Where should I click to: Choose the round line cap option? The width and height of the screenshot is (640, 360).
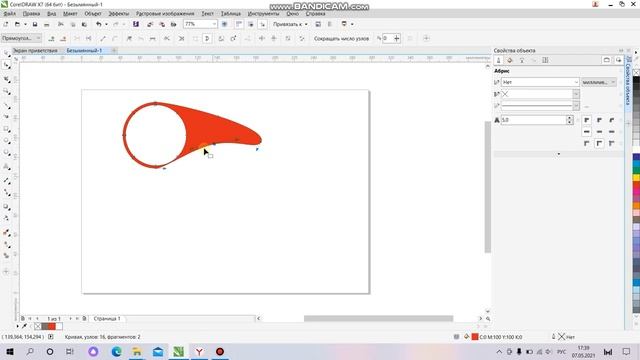point(599,132)
